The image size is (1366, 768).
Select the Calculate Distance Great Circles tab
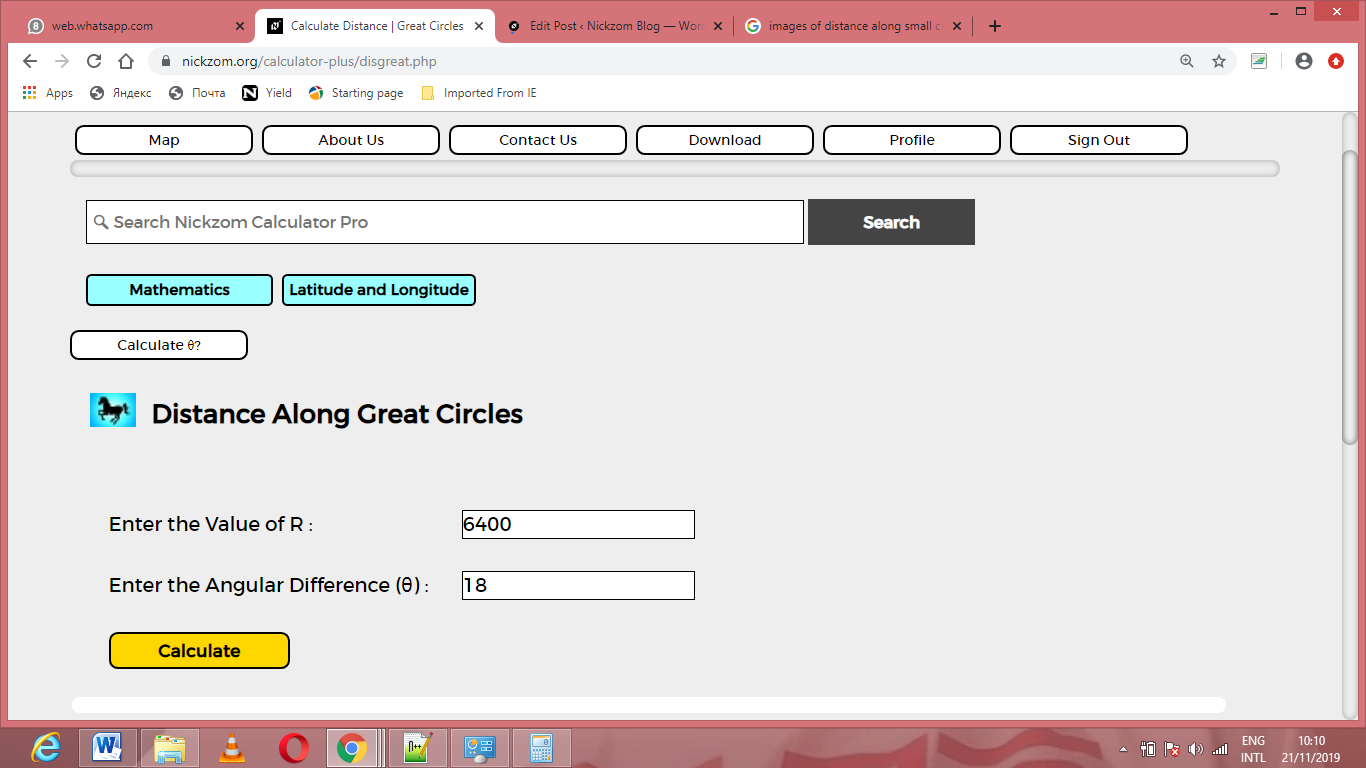375,26
